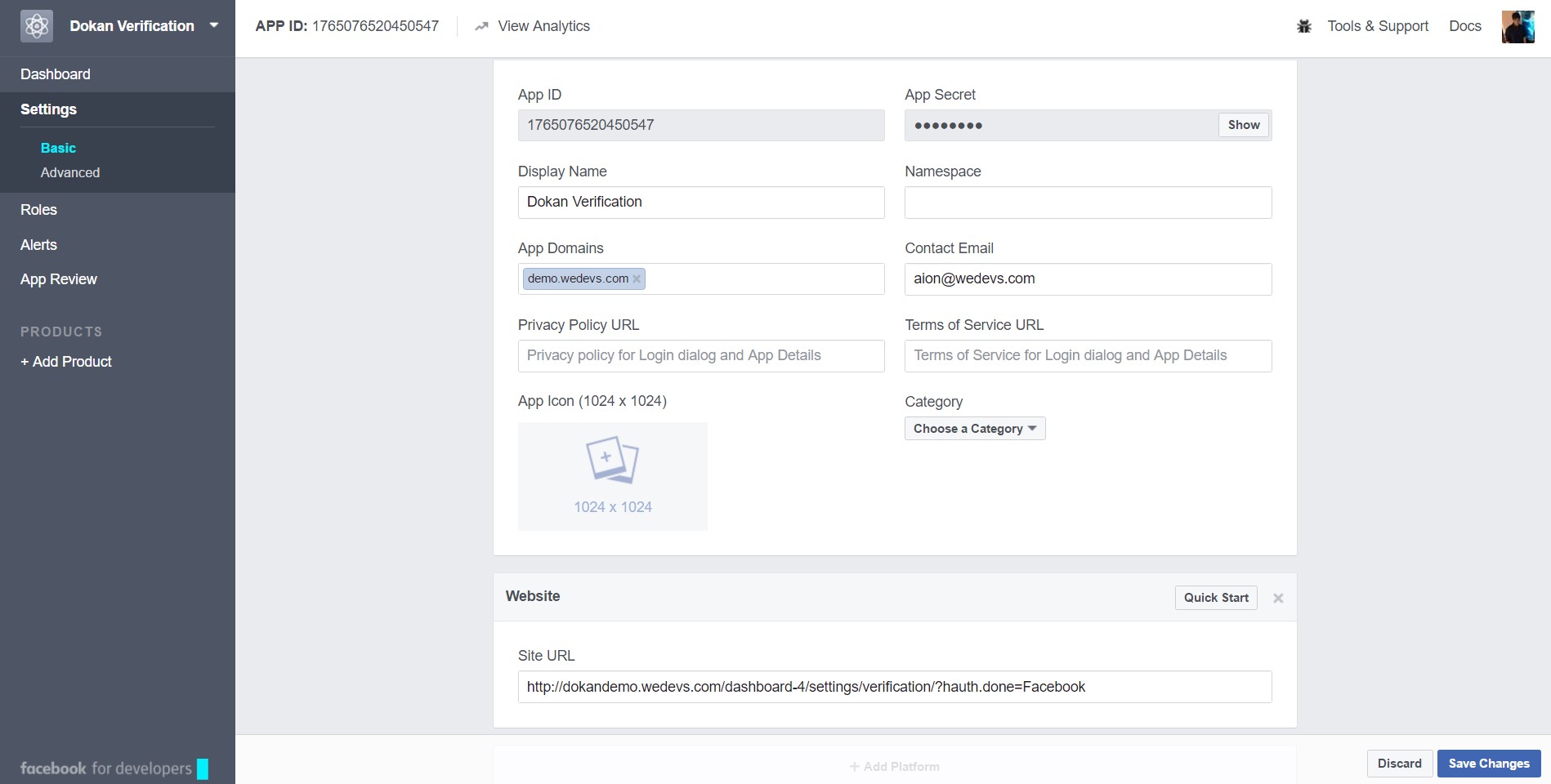Viewport: 1551px width, 784px height.
Task: Show the App Secret
Action: point(1244,125)
